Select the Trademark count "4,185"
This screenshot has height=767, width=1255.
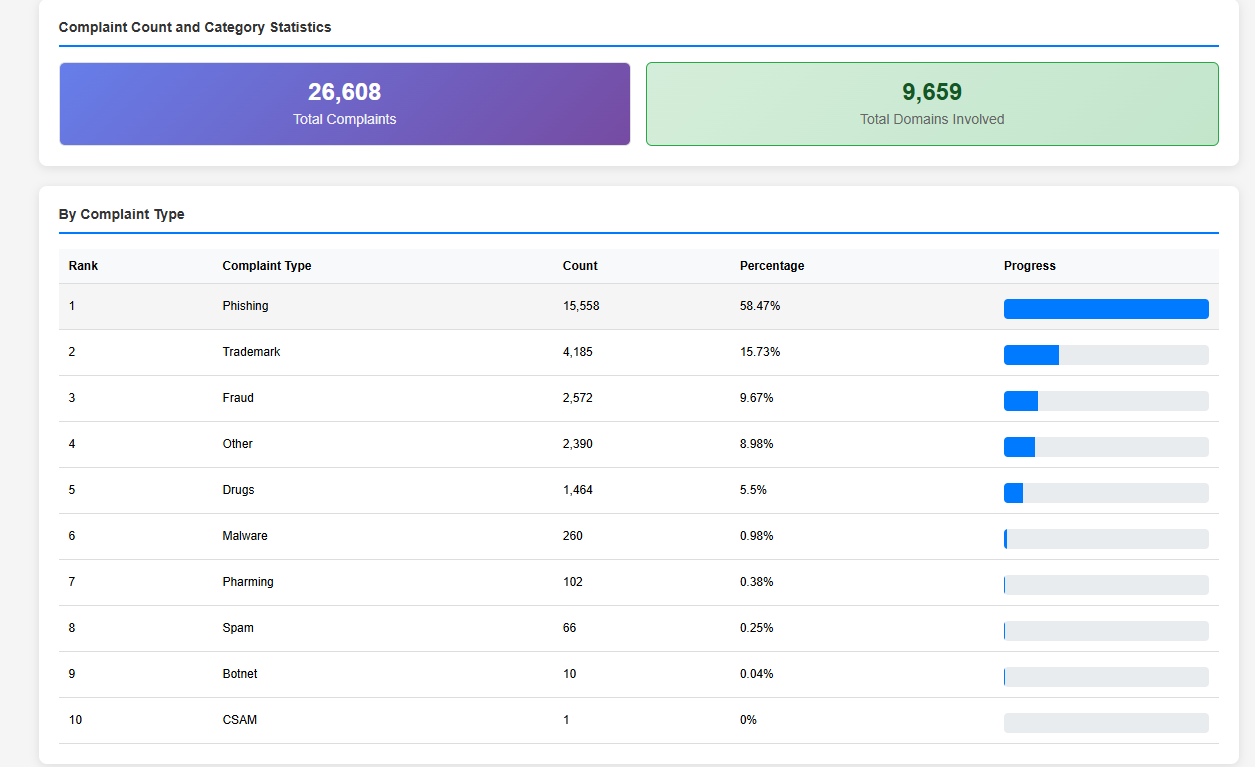pos(578,352)
